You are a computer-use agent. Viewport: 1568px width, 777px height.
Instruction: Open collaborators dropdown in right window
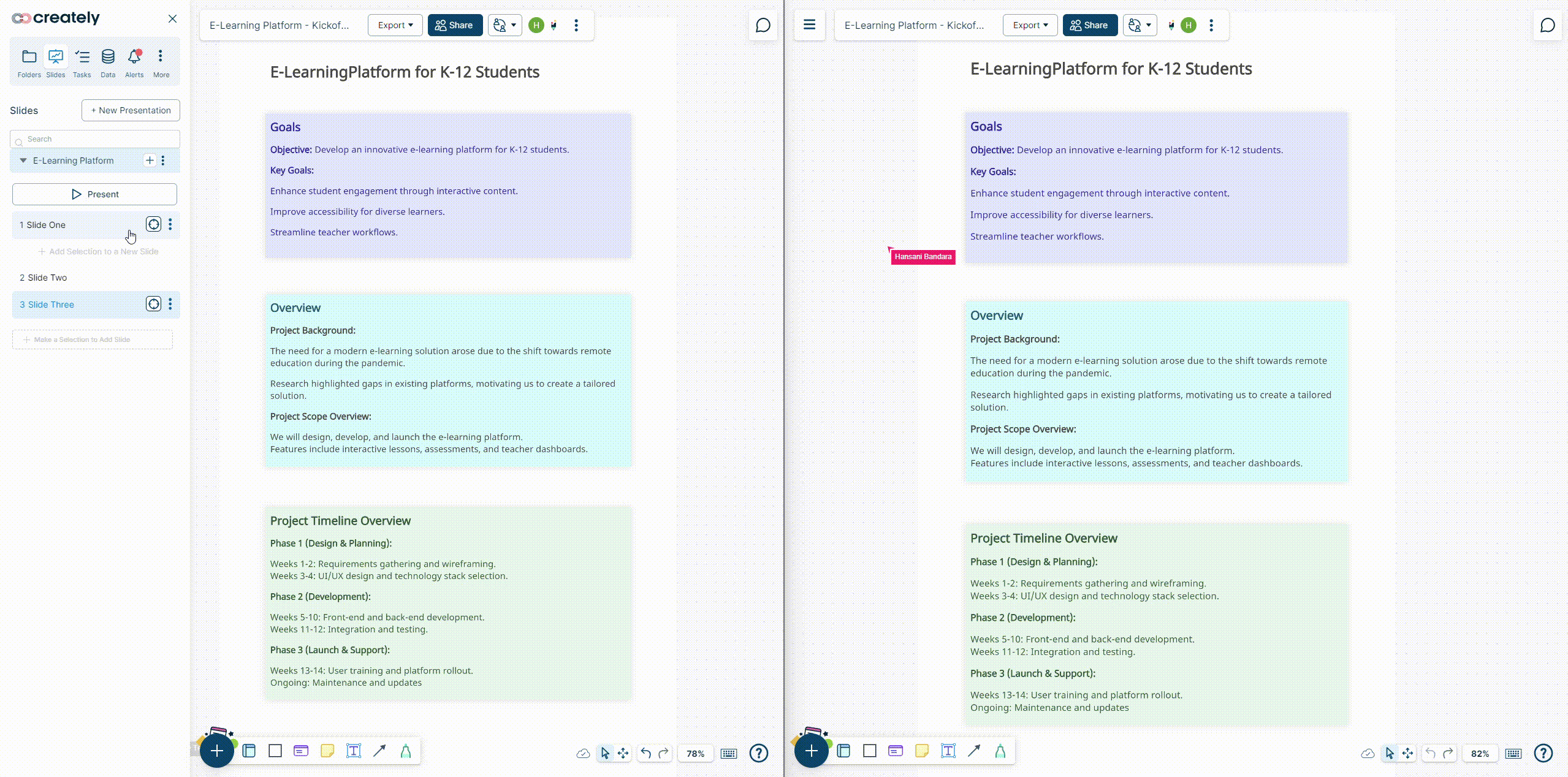(x=1140, y=25)
